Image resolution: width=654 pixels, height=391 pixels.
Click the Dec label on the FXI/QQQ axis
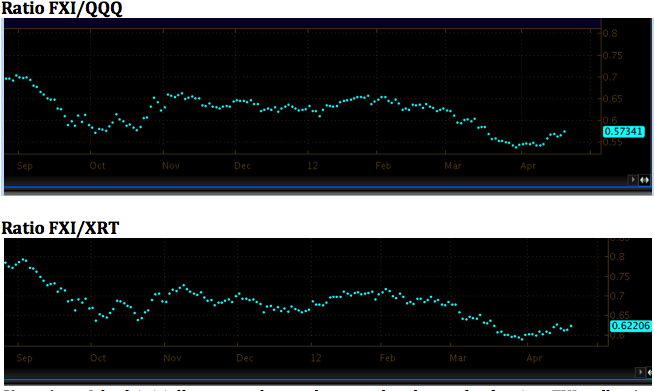point(242,166)
